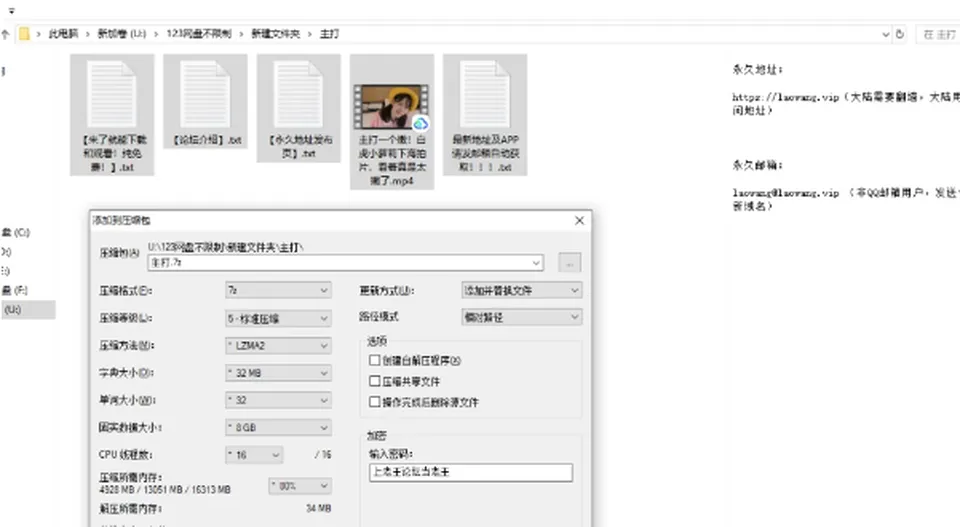Viewport: 960px width, 527px height.
Task: Click the 输入密码 password field
Action: (471, 473)
